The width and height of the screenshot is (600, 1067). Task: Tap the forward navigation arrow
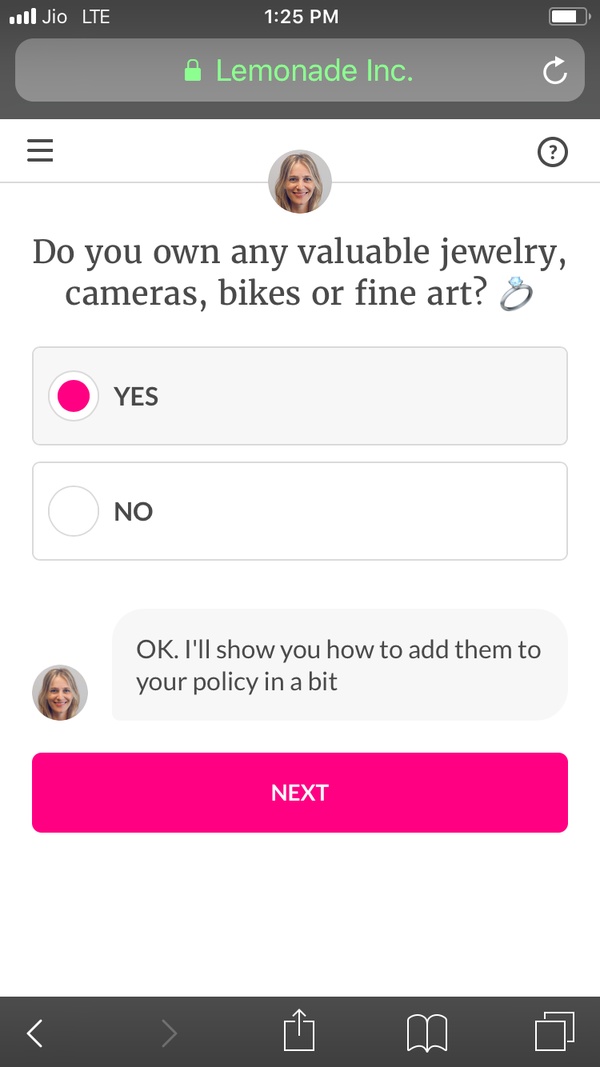coord(168,1031)
